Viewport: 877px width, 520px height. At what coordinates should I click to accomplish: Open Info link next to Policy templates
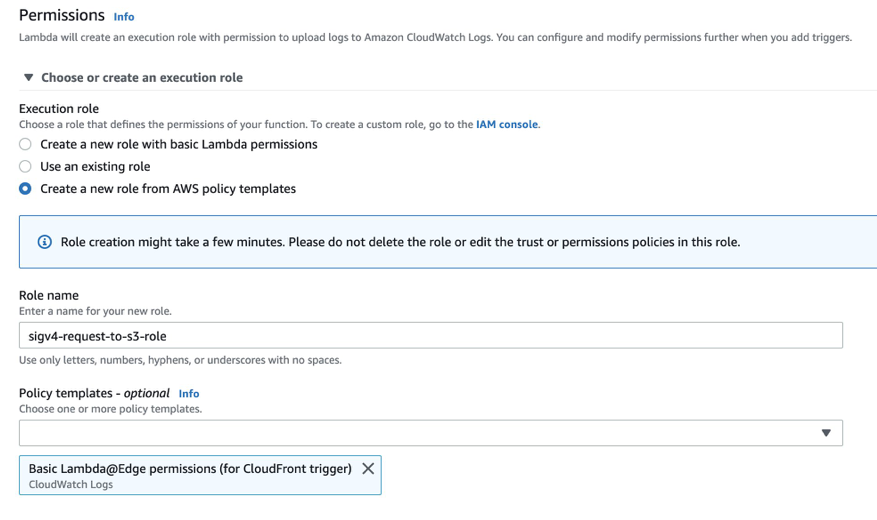point(189,394)
